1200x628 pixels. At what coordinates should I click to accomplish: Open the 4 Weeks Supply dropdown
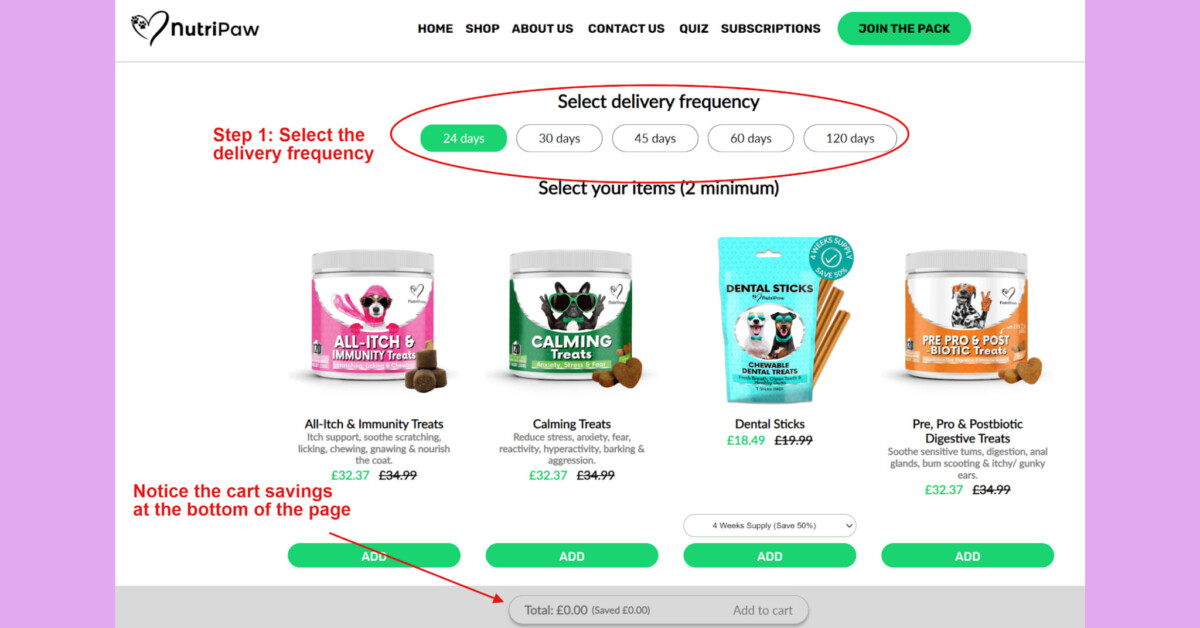point(770,525)
